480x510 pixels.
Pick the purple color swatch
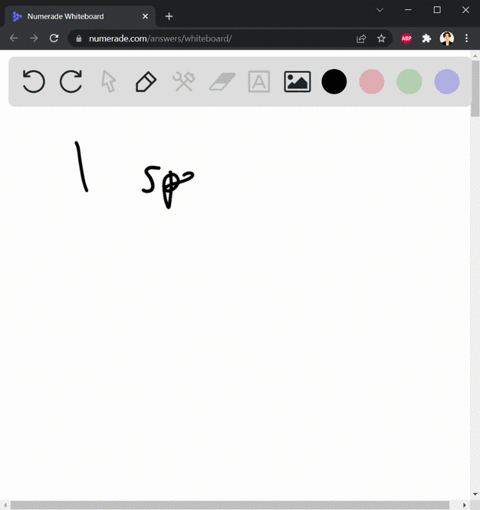(447, 81)
